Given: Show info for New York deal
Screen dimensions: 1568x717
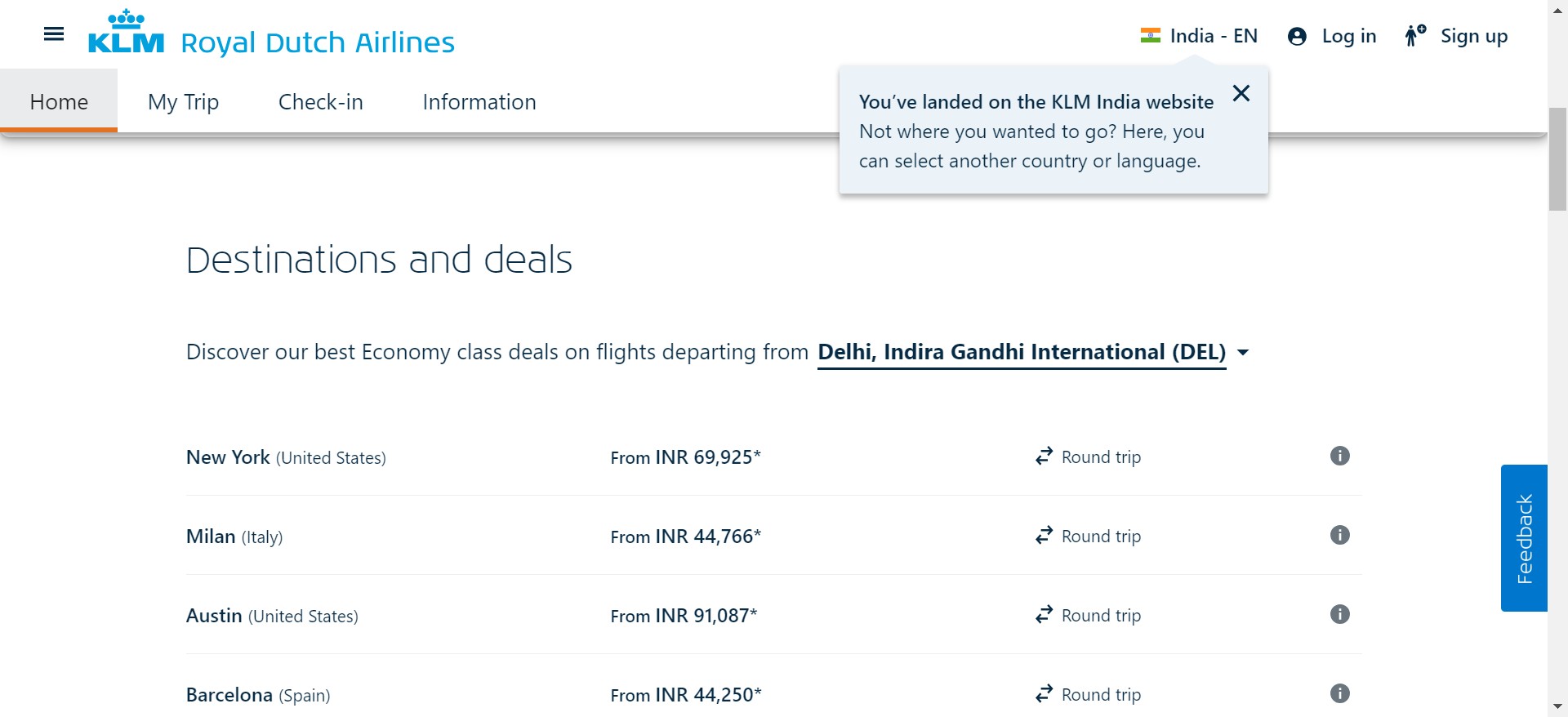Looking at the screenshot, I should 1339,456.
